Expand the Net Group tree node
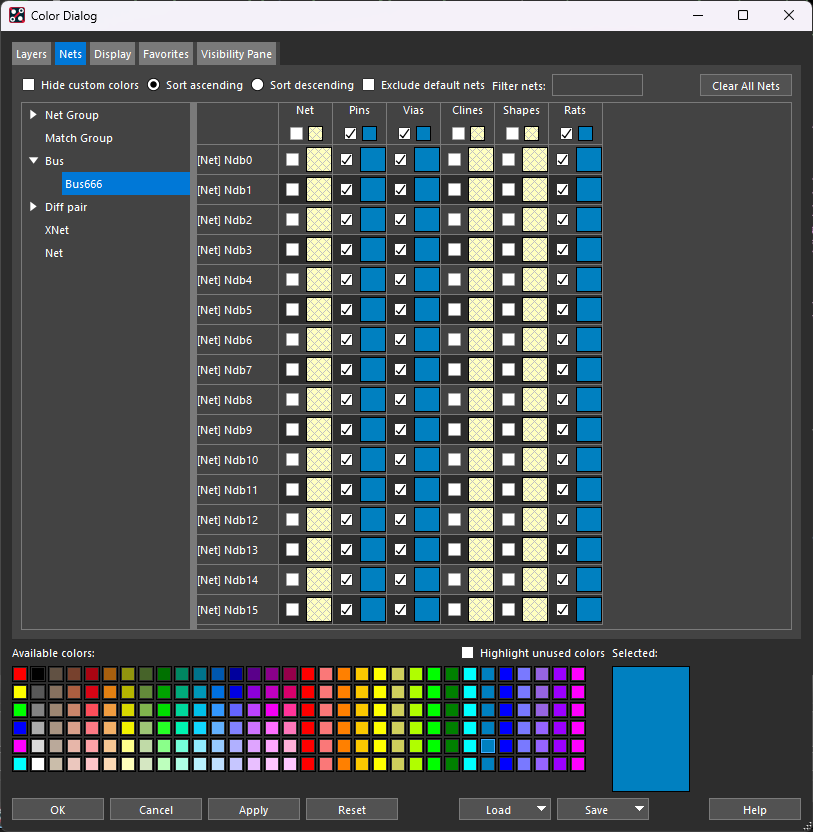The height and width of the screenshot is (832, 813). pos(33,115)
